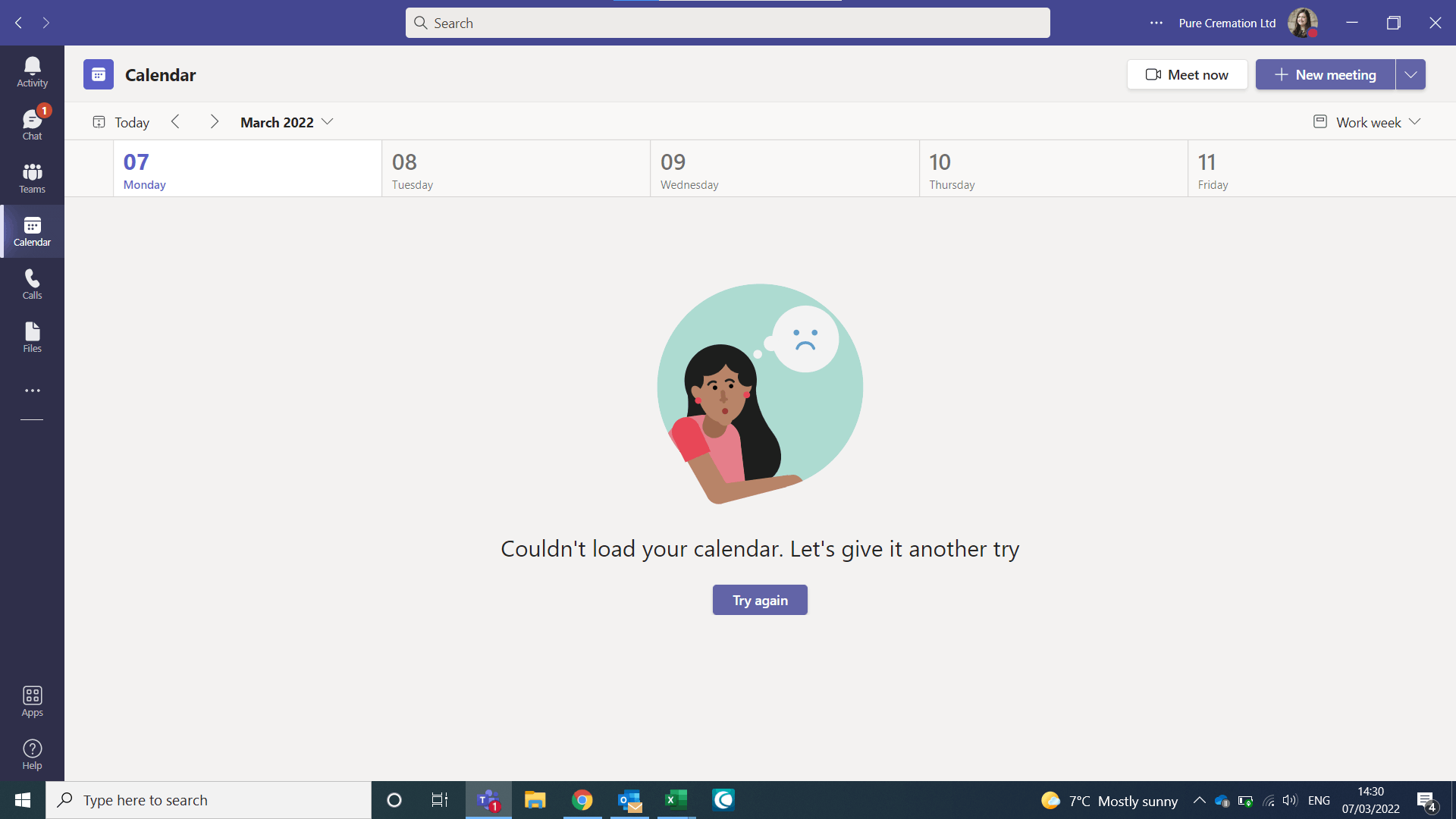Image resolution: width=1456 pixels, height=819 pixels.
Task: Open the Work week view dropdown
Action: [1367, 122]
